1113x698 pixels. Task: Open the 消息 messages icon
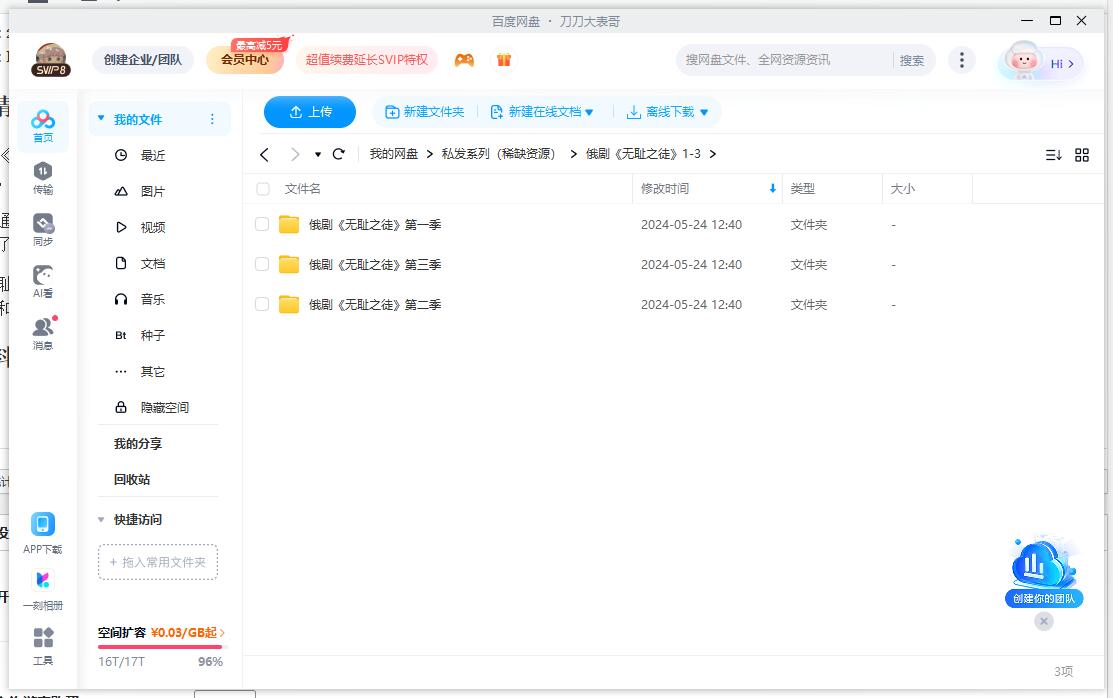pos(43,333)
